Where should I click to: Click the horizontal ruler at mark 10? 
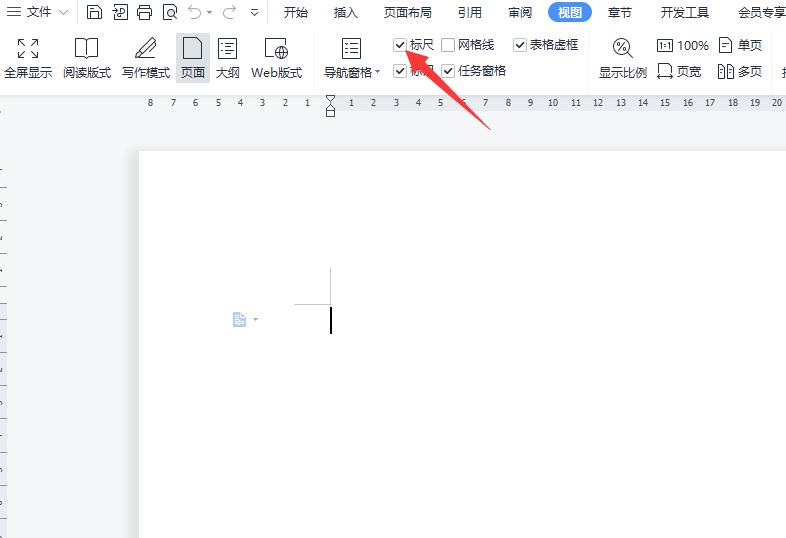[553, 103]
